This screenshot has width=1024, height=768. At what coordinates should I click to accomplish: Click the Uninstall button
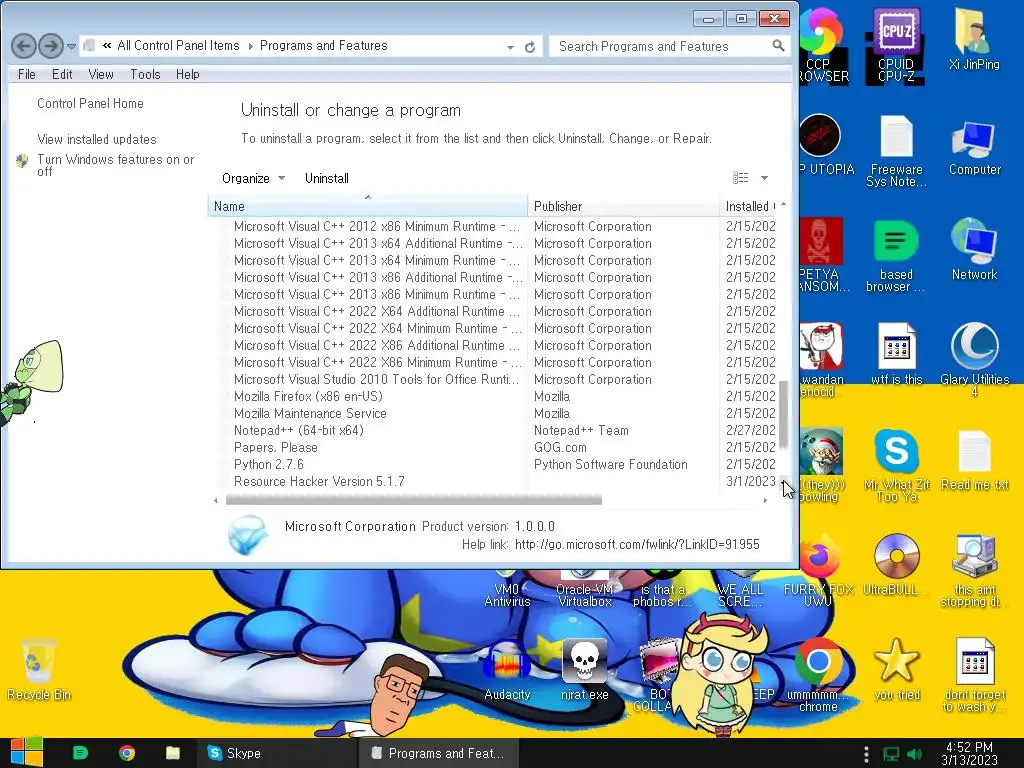[327, 178]
